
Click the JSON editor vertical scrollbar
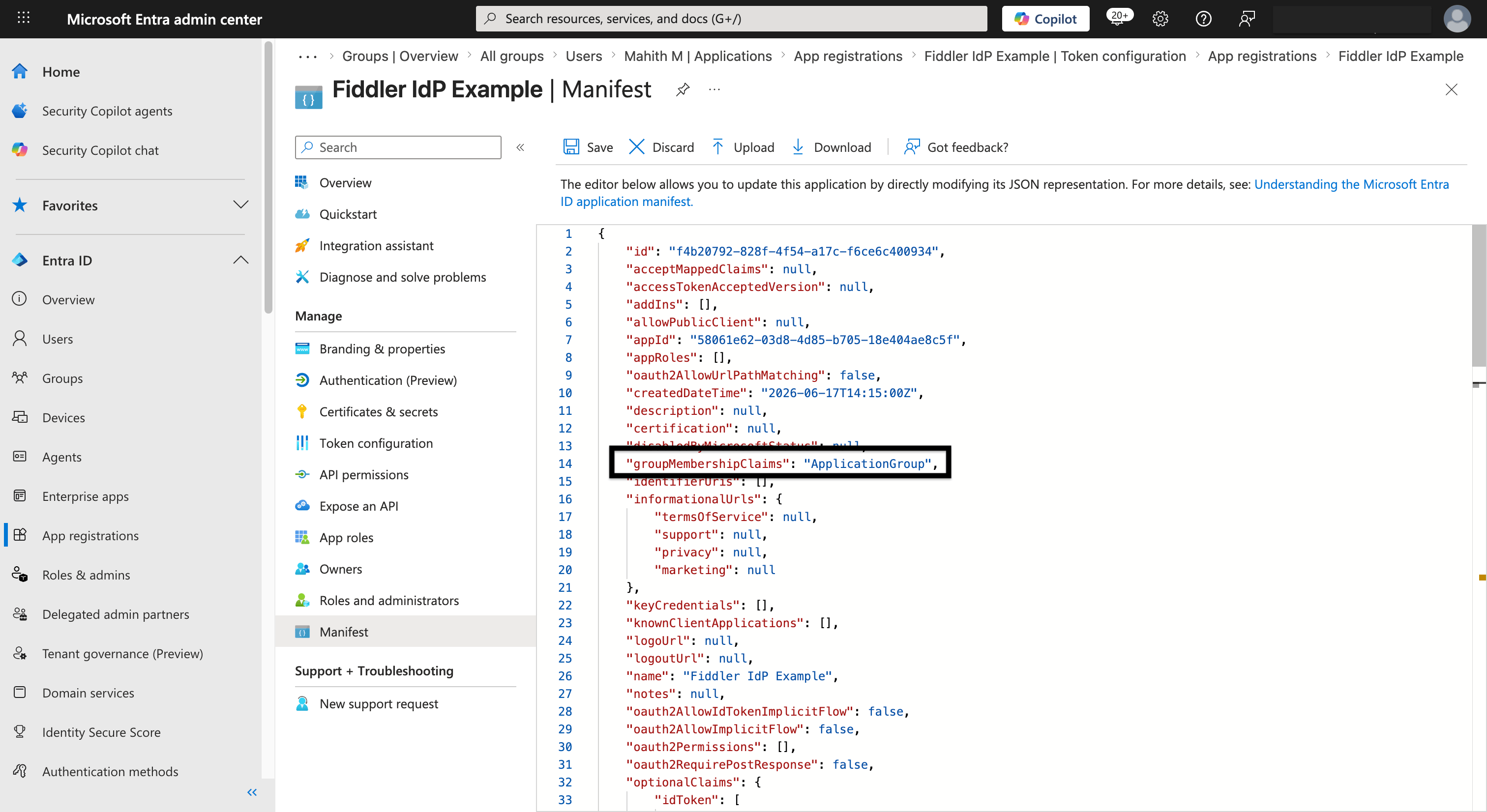point(1478,296)
